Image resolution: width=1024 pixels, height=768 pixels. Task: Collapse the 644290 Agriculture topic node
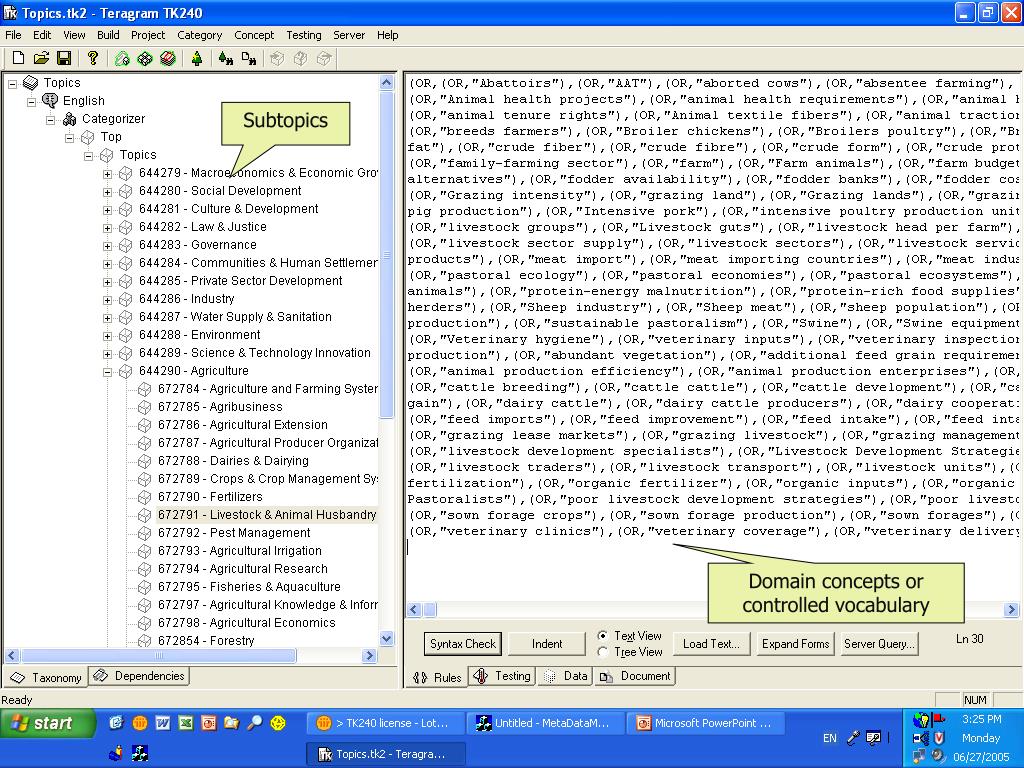point(108,371)
